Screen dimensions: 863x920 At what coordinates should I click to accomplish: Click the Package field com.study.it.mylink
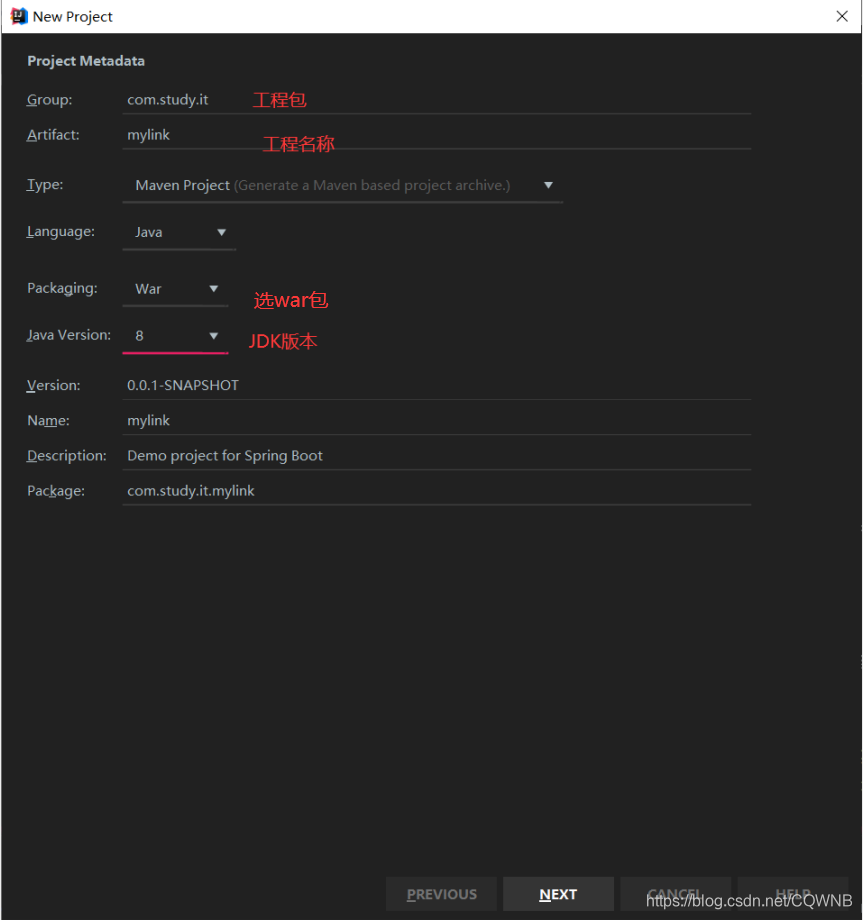[x=436, y=491]
